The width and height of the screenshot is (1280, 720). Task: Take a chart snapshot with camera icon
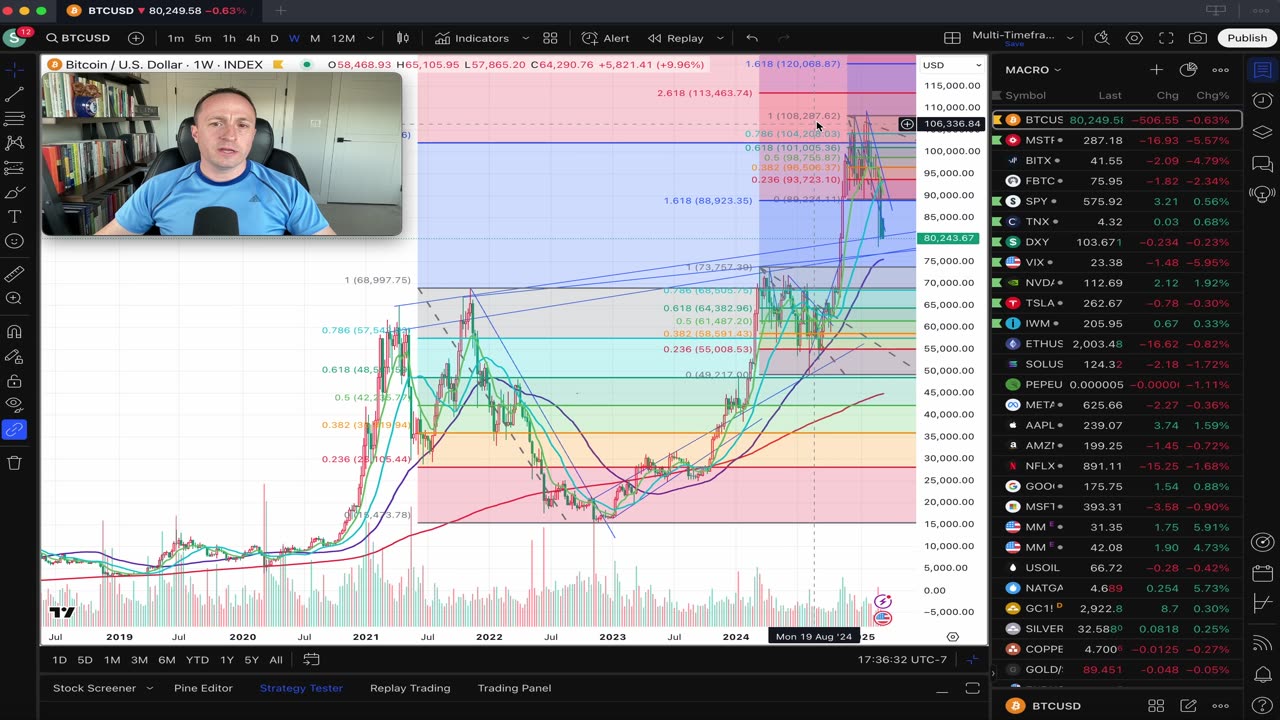(x=1198, y=38)
